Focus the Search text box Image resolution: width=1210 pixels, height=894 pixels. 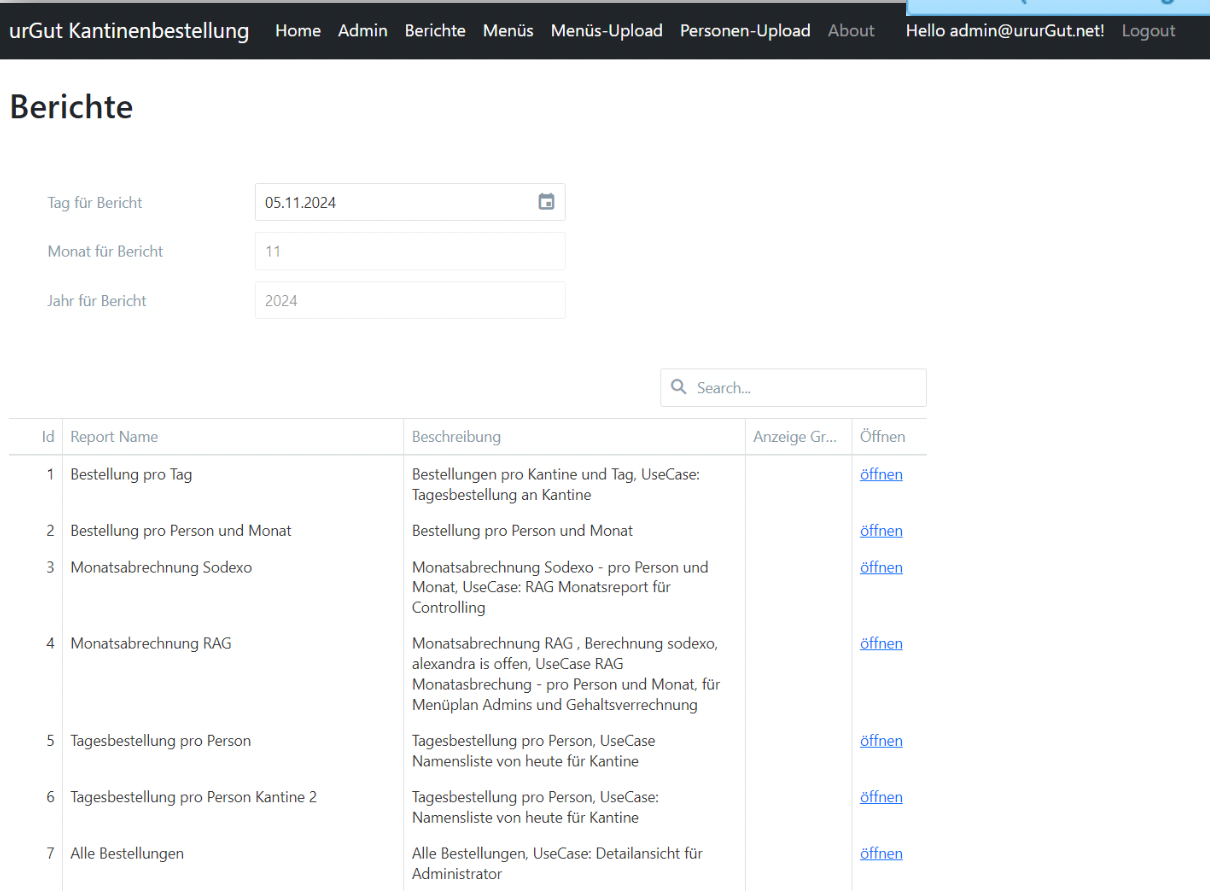(805, 388)
